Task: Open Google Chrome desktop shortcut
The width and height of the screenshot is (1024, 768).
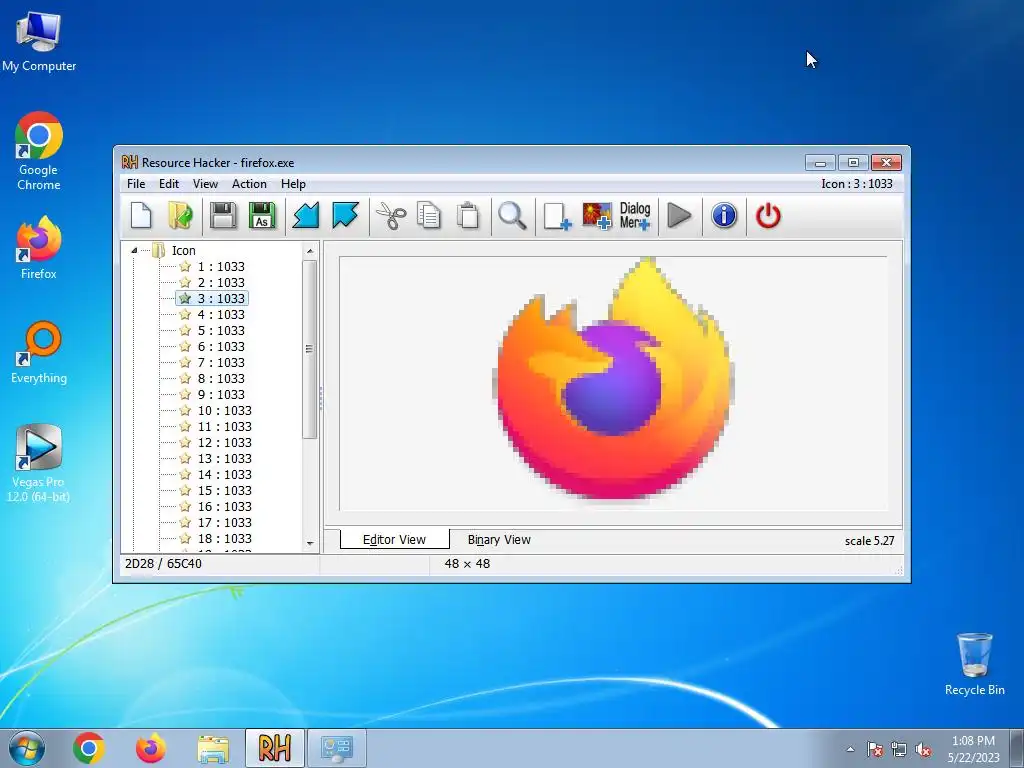Action: (x=39, y=152)
